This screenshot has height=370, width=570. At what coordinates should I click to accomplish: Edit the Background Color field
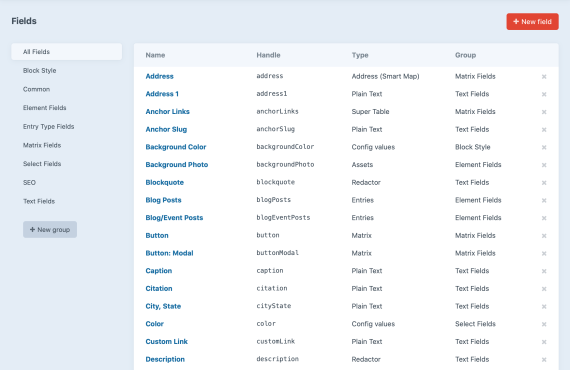click(176, 147)
